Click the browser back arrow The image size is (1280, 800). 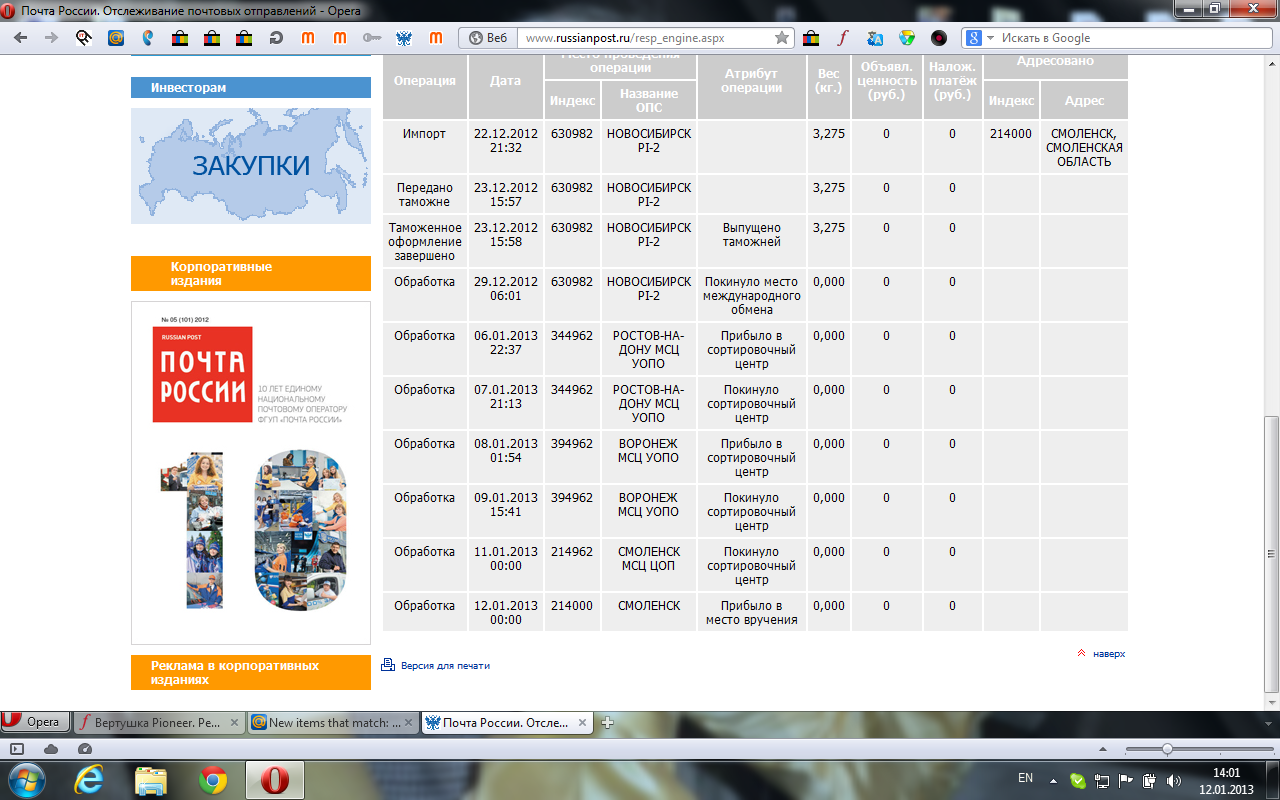click(21, 38)
